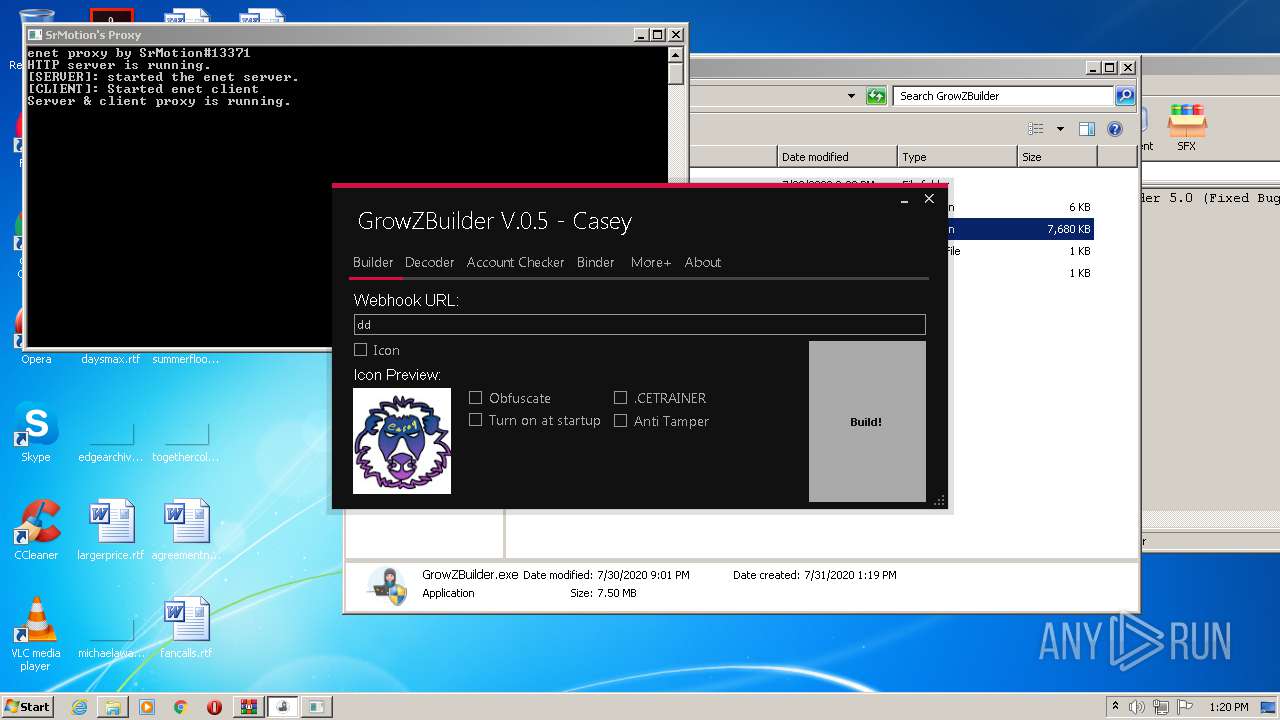Screen dimensions: 1280x720
Task: Click the GrowZBuilder resize grip
Action: 939,501
